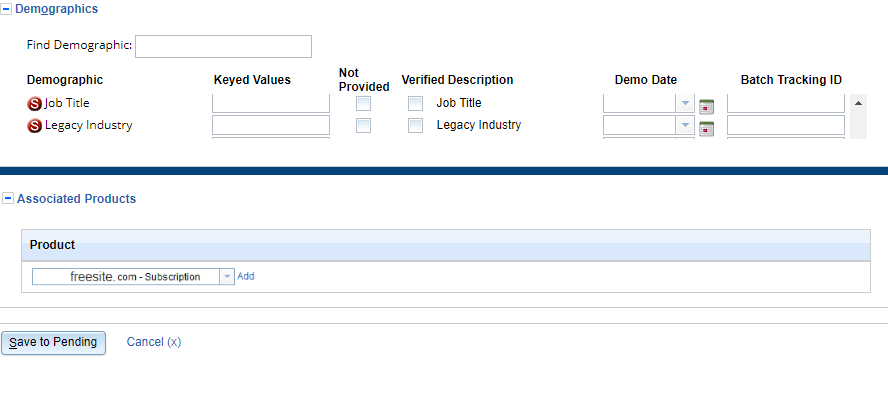Screen dimensions: 888x400
Task: Collapse the Demographics section with minus icon
Action: [x=7, y=9]
